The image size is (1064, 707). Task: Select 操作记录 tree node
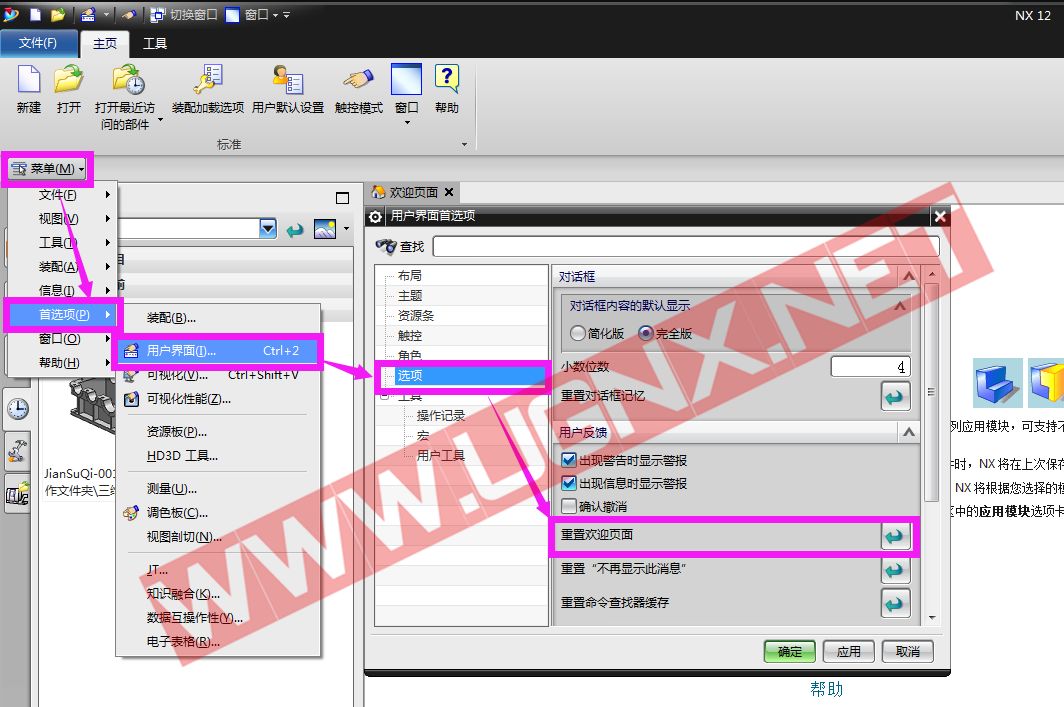tap(440, 415)
